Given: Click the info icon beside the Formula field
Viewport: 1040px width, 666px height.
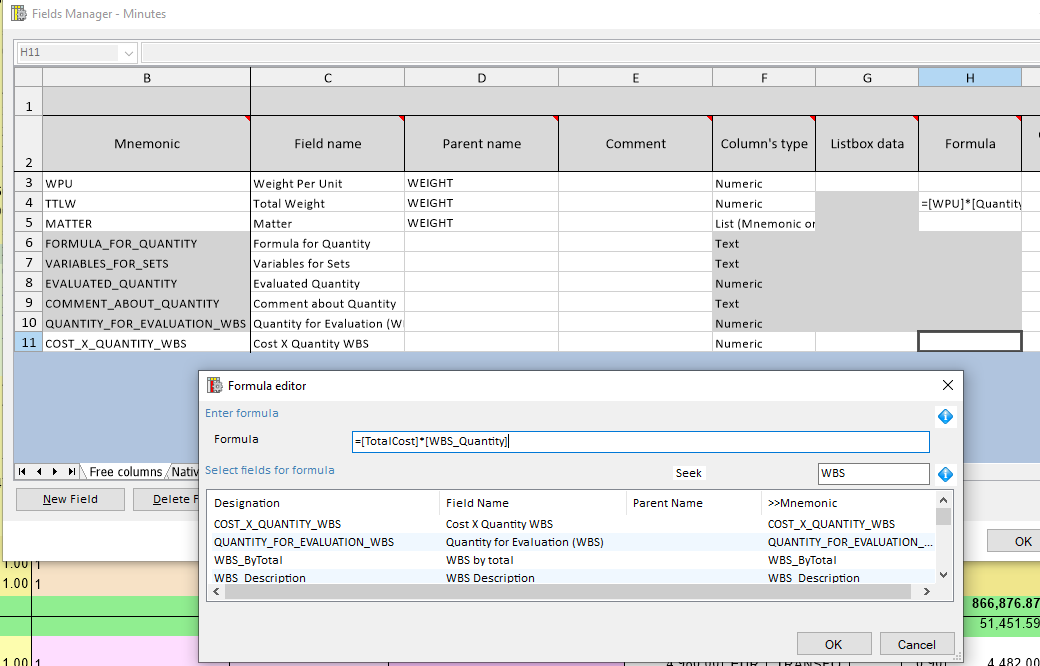Looking at the screenshot, I should tap(944, 416).
